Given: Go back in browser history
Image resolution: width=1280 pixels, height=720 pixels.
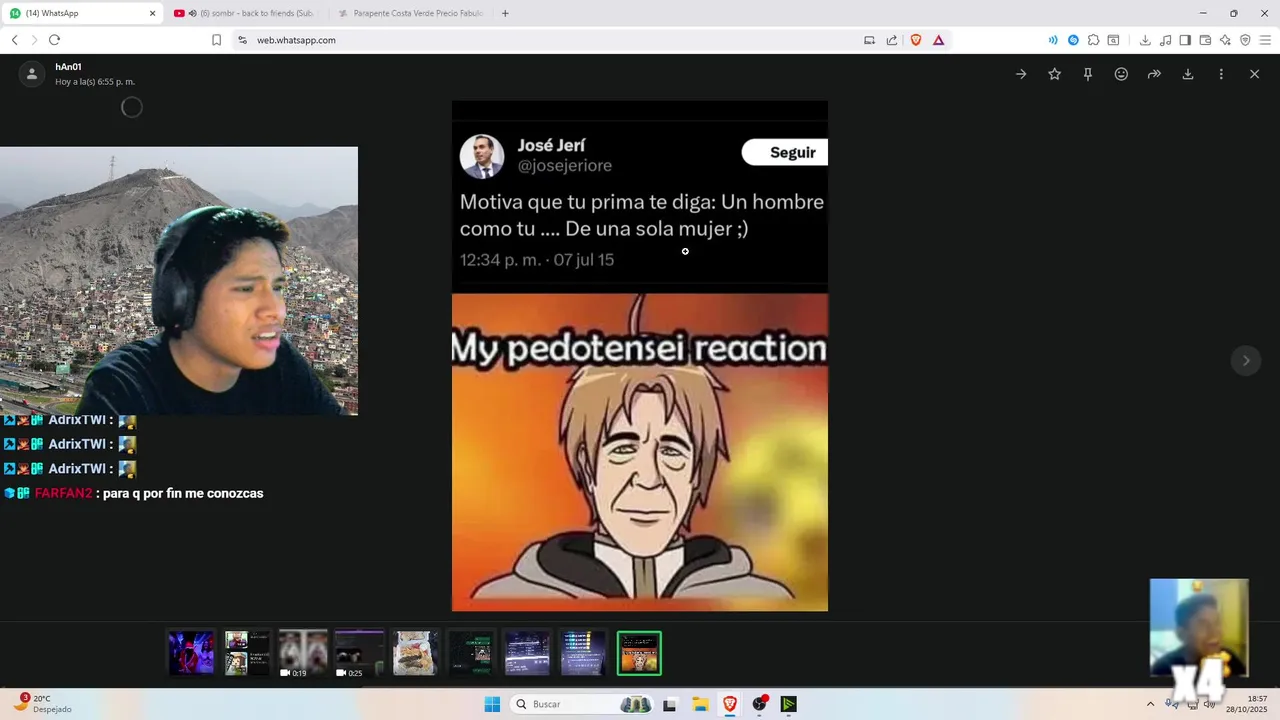Looking at the screenshot, I should point(14,40).
